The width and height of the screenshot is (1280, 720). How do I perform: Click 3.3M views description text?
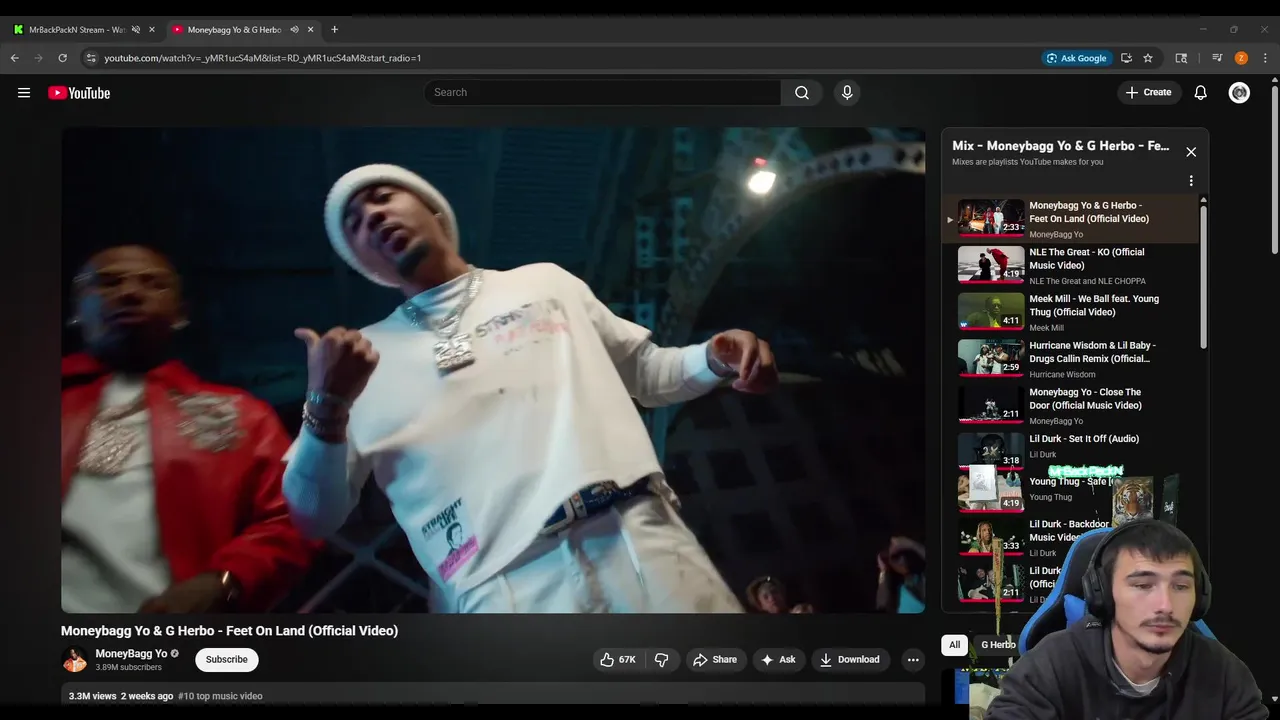click(x=92, y=696)
